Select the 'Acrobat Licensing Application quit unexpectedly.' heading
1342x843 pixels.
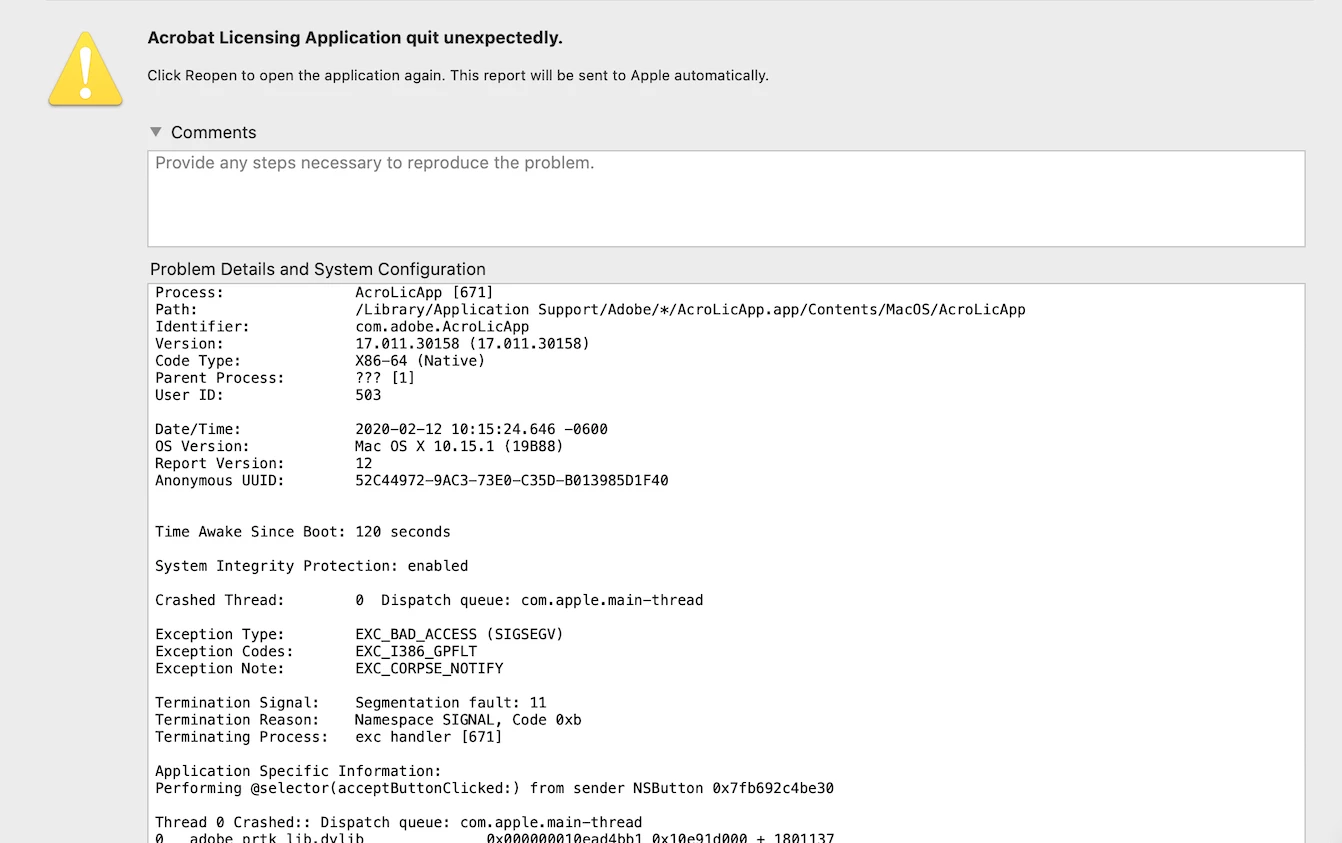(x=355, y=38)
